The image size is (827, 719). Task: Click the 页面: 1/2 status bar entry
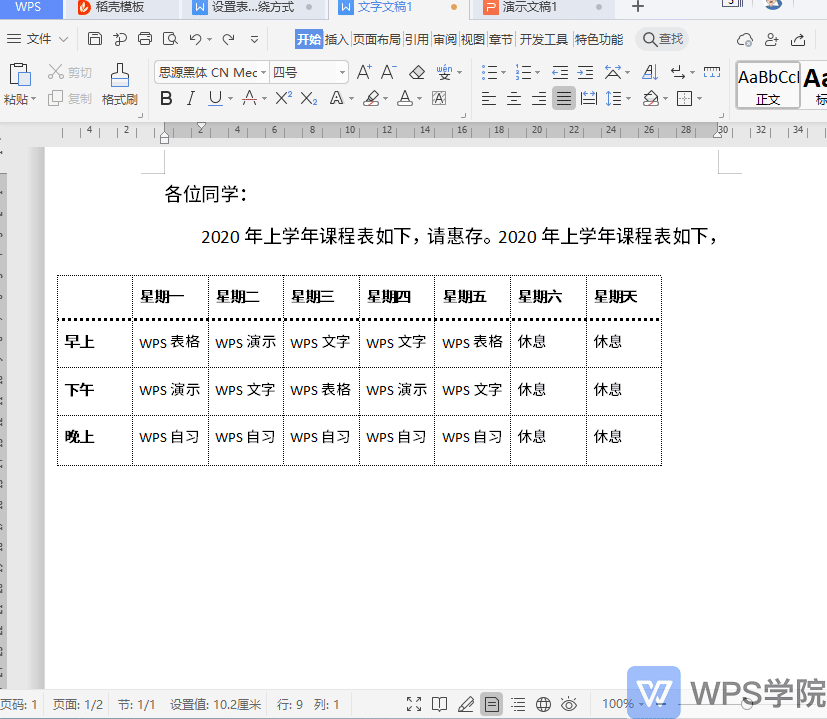(x=78, y=704)
